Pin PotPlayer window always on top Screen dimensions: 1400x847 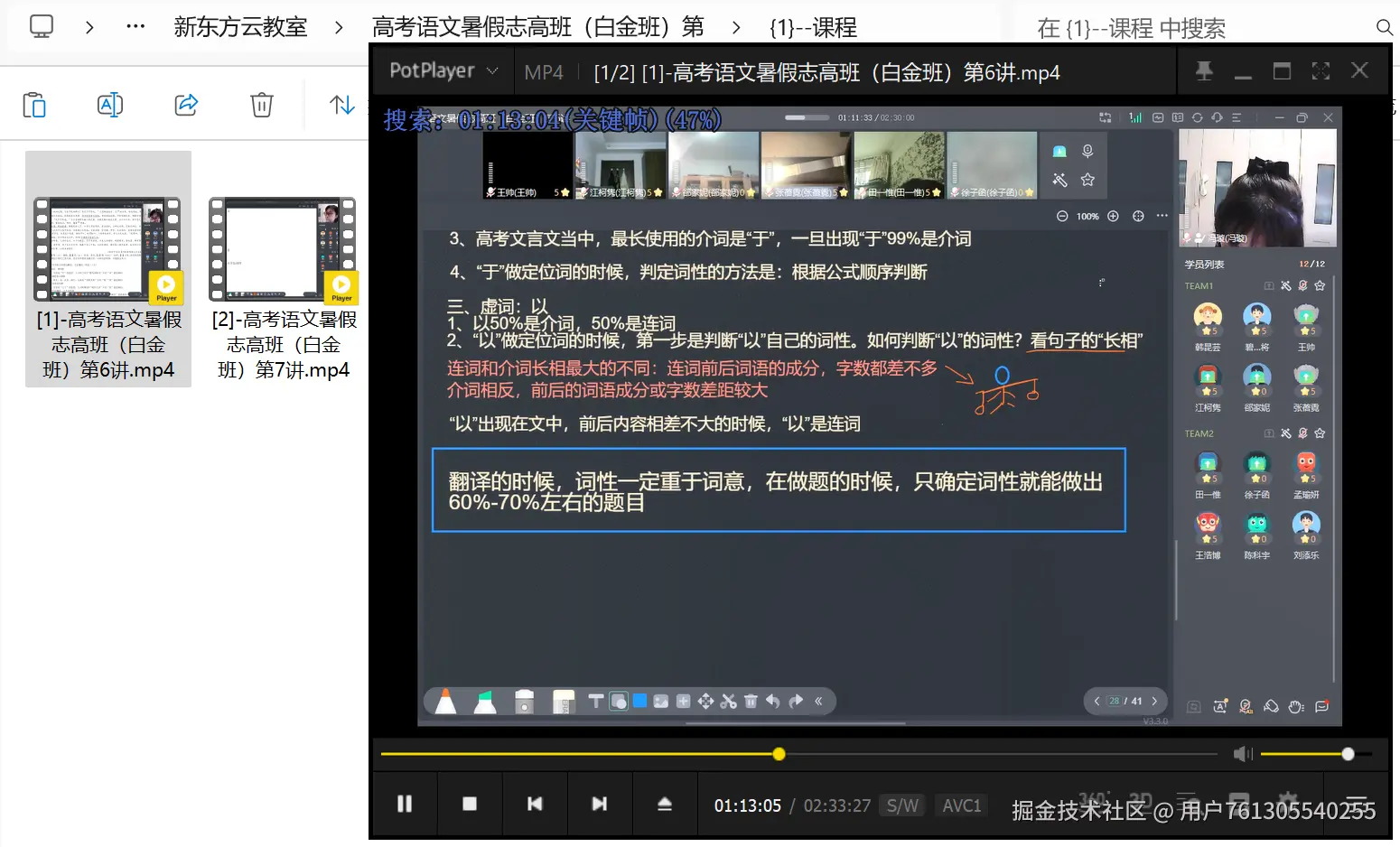point(1204,70)
